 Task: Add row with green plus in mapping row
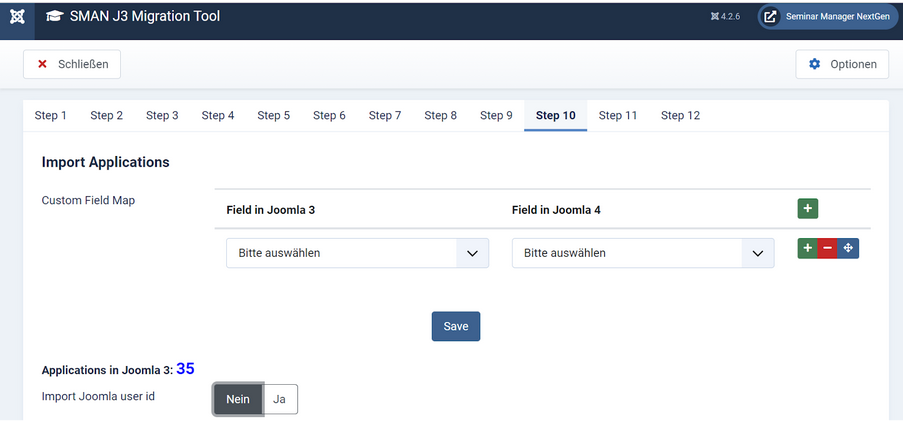click(x=807, y=248)
